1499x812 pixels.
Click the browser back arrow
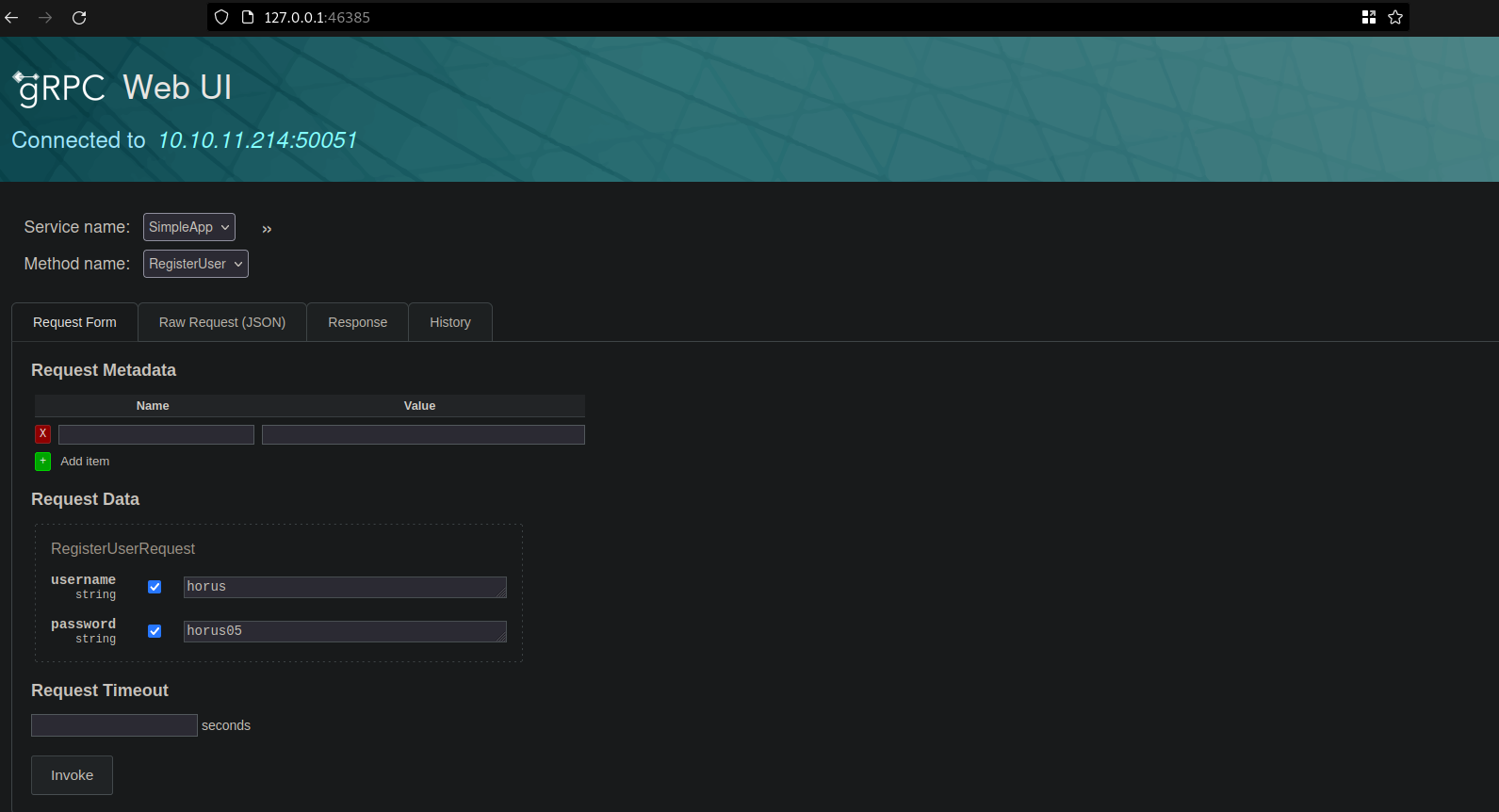click(12, 18)
